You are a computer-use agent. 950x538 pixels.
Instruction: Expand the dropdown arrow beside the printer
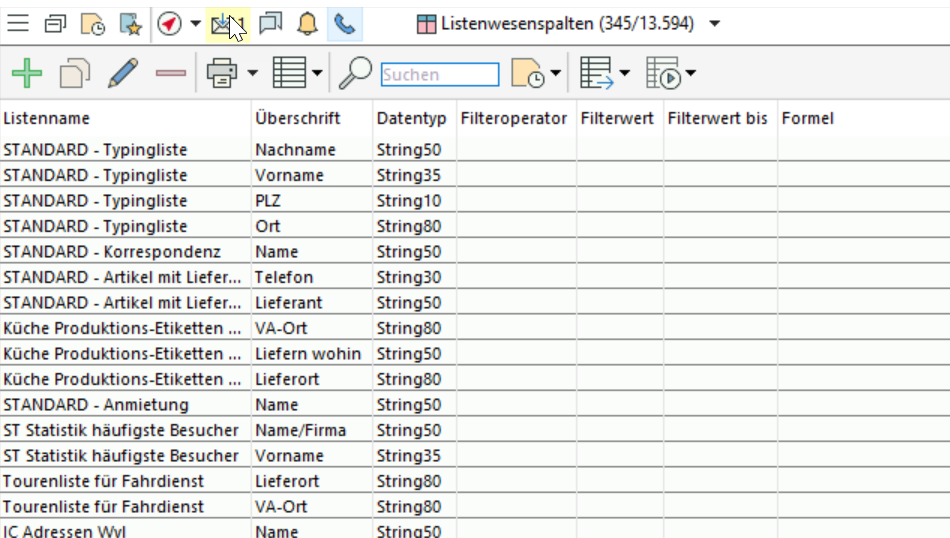tap(252, 73)
